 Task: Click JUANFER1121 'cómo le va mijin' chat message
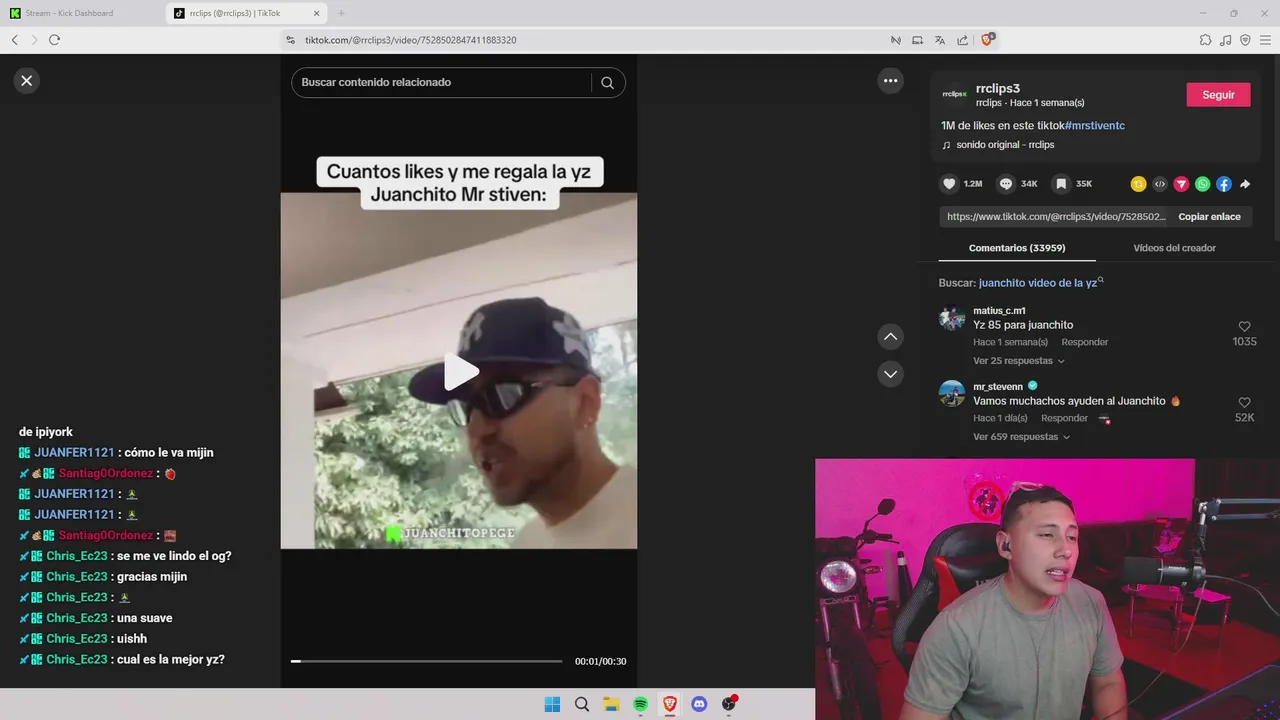(116, 453)
